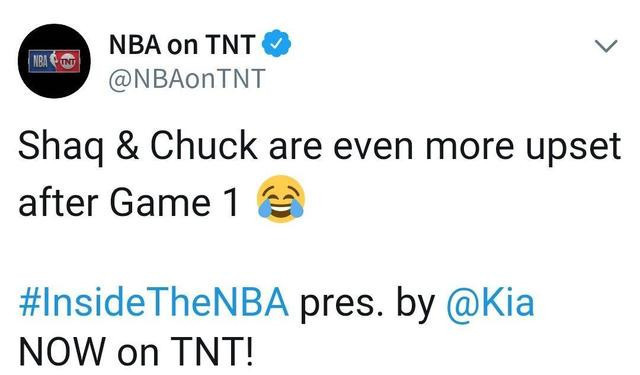
Task: Open the NBA on TNT display name
Action: click(x=182, y=44)
